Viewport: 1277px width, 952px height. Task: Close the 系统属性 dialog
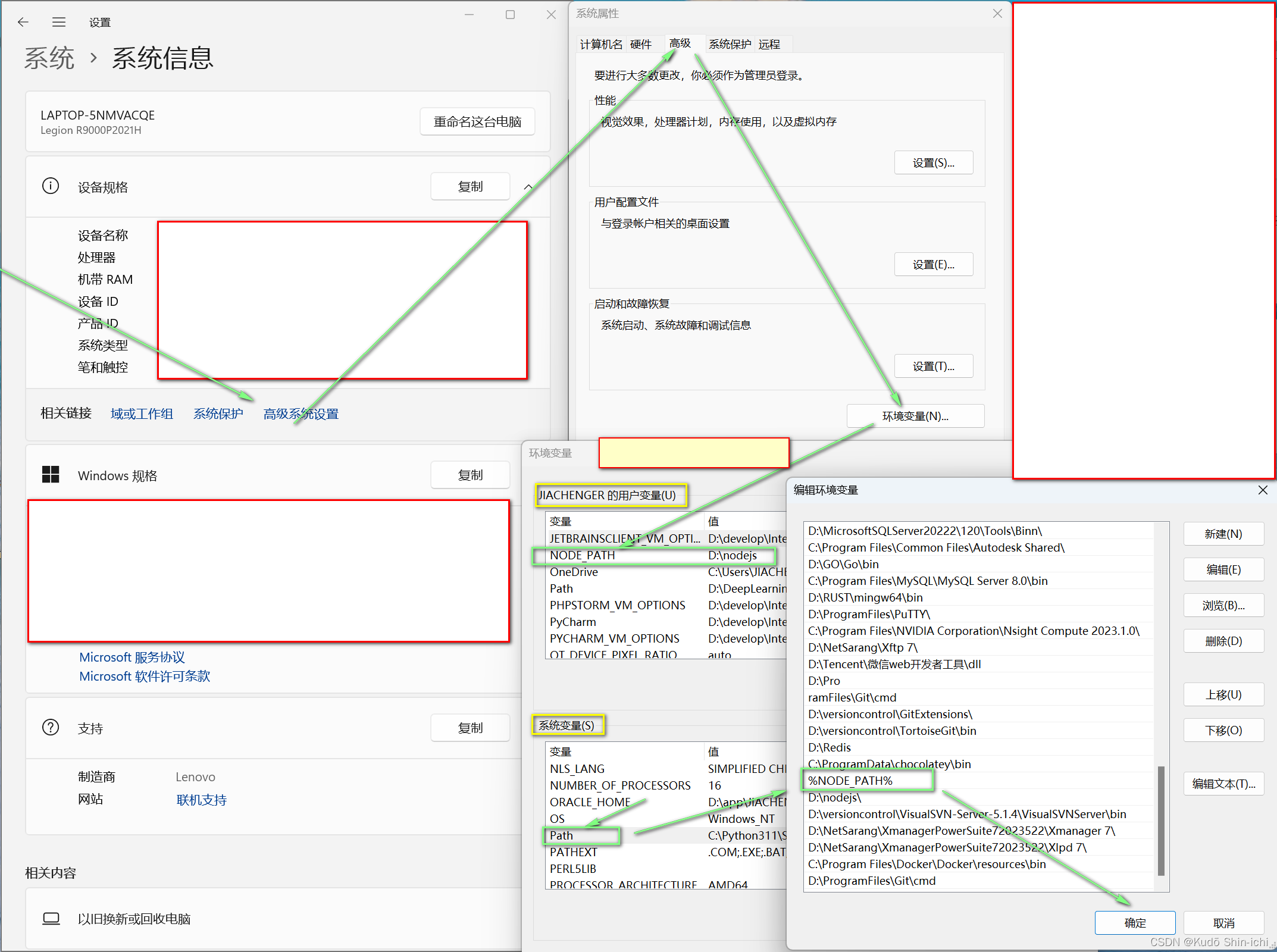click(998, 13)
